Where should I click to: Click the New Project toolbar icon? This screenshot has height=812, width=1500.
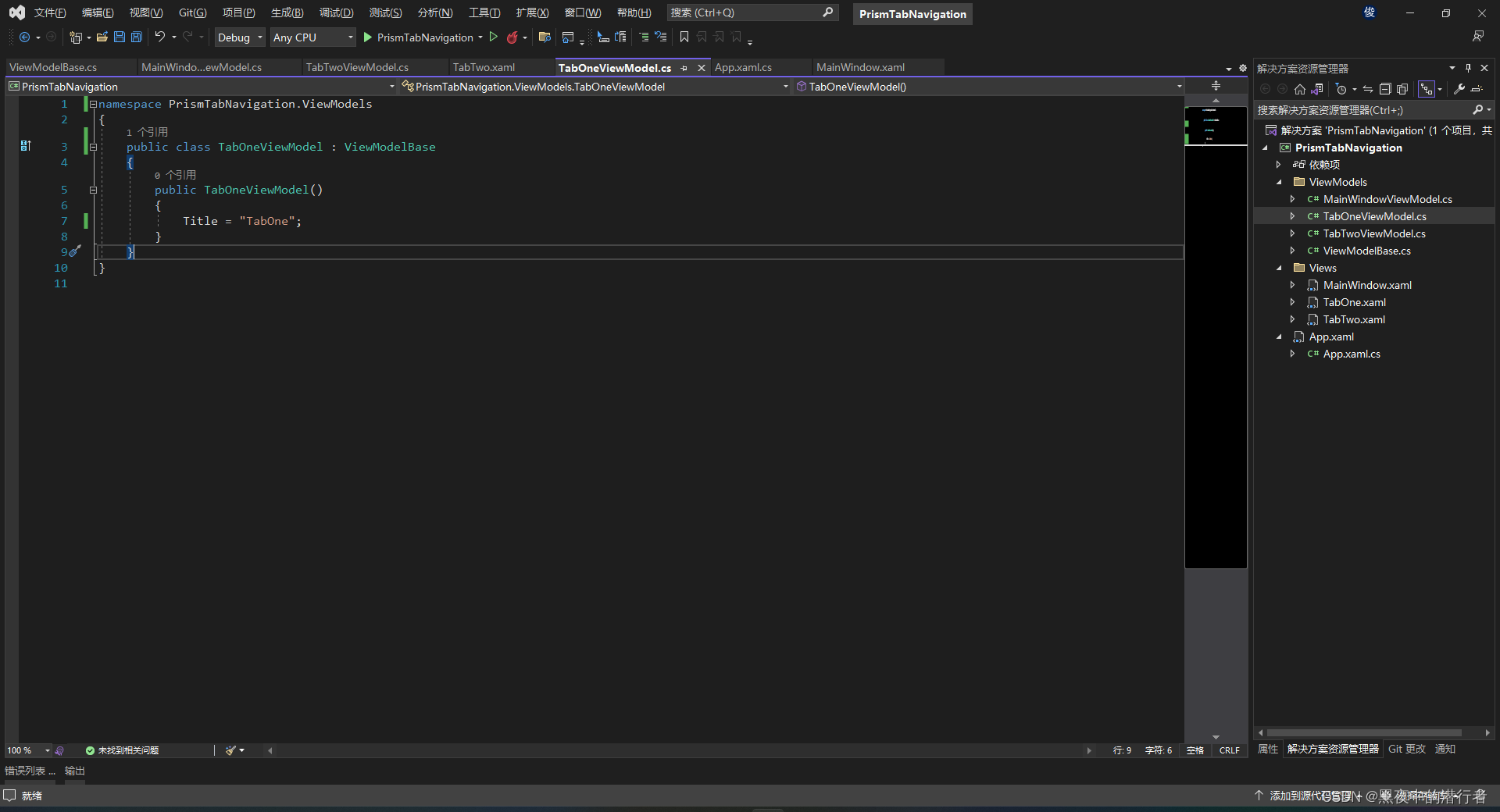[75, 37]
